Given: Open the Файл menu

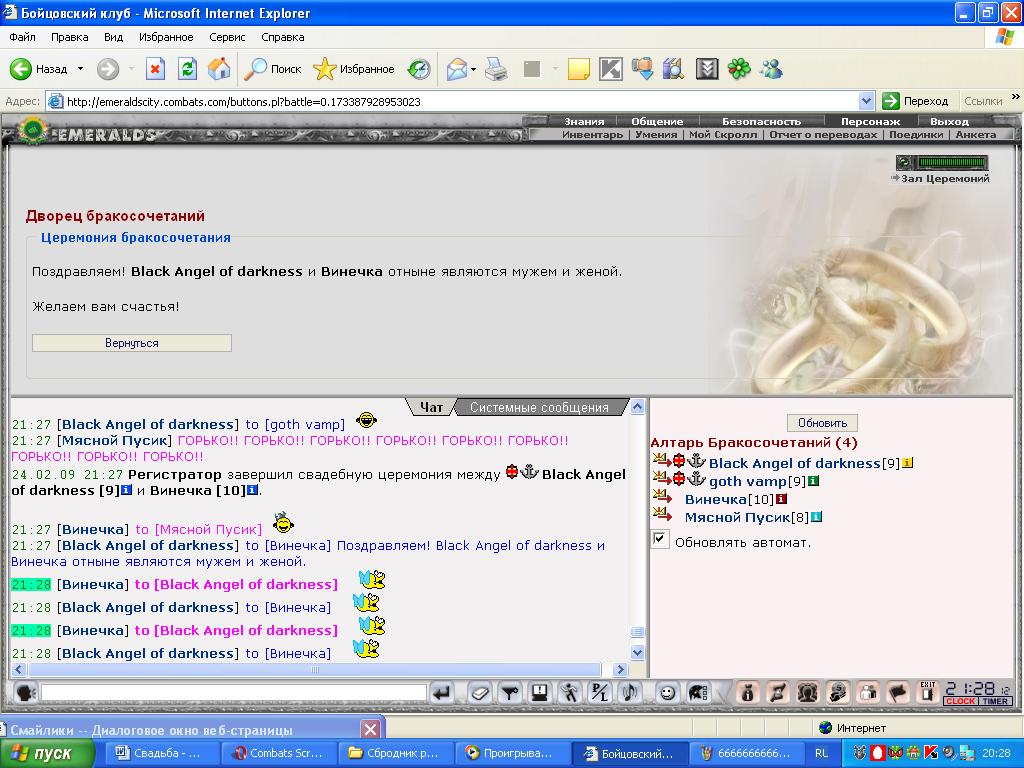Looking at the screenshot, I should (22, 37).
